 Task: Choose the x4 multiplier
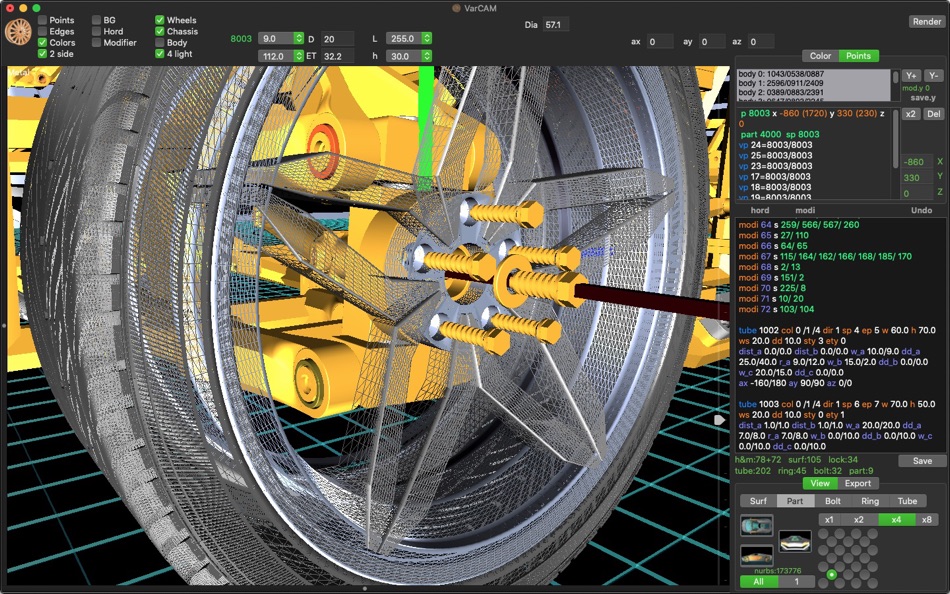click(x=896, y=519)
